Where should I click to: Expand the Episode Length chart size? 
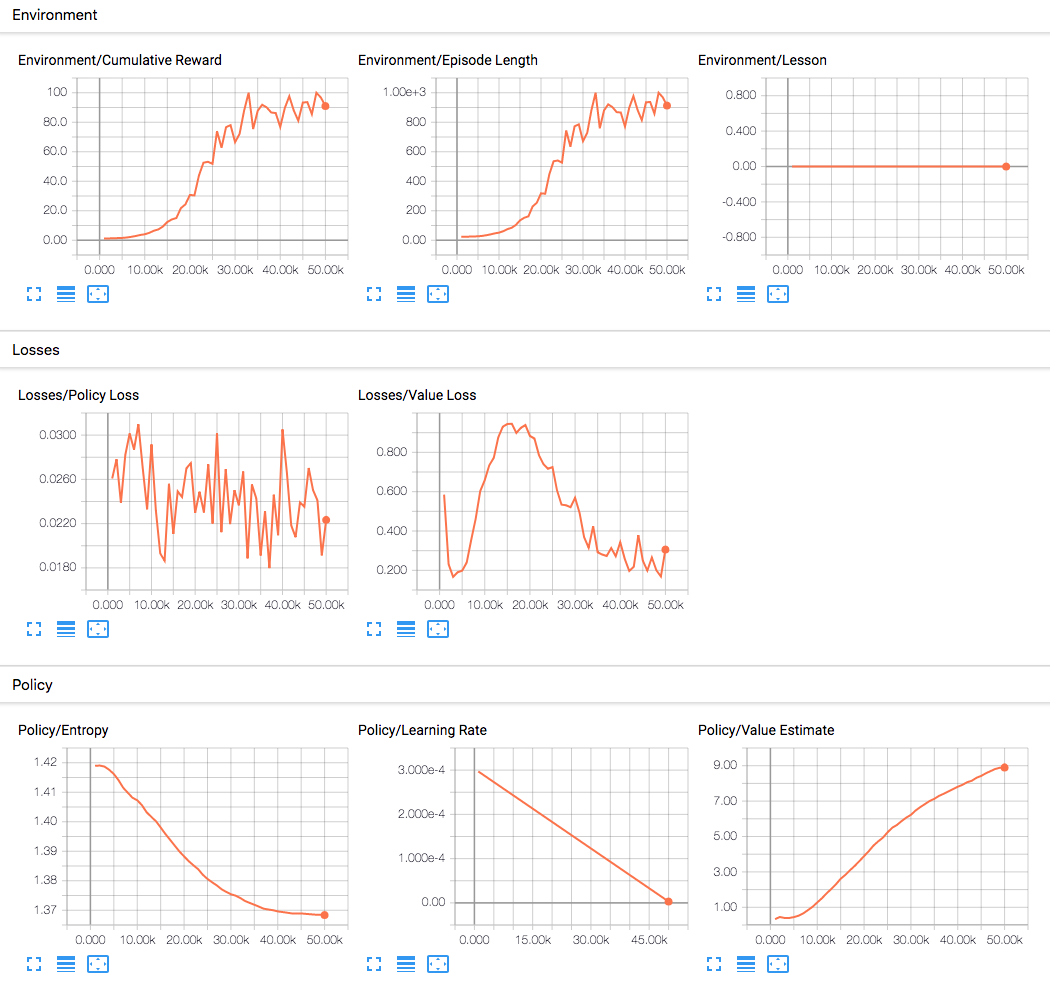point(374,294)
